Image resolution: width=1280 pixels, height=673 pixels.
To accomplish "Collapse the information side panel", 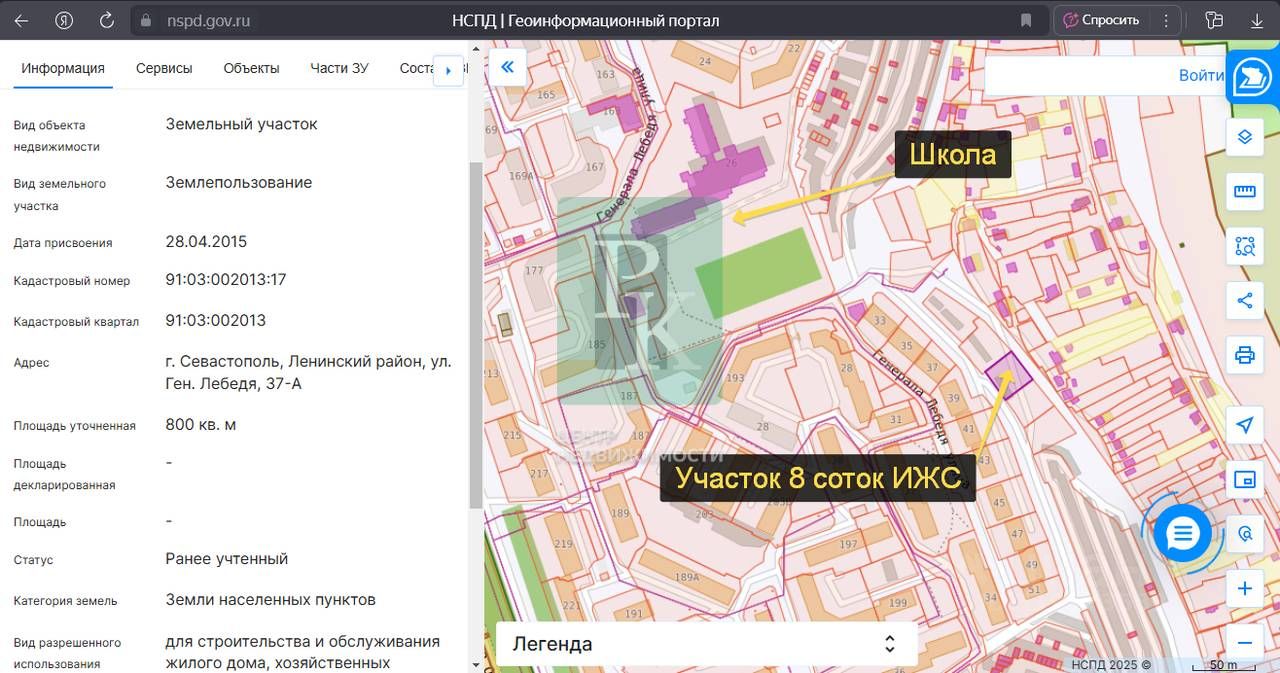I will [x=507, y=67].
